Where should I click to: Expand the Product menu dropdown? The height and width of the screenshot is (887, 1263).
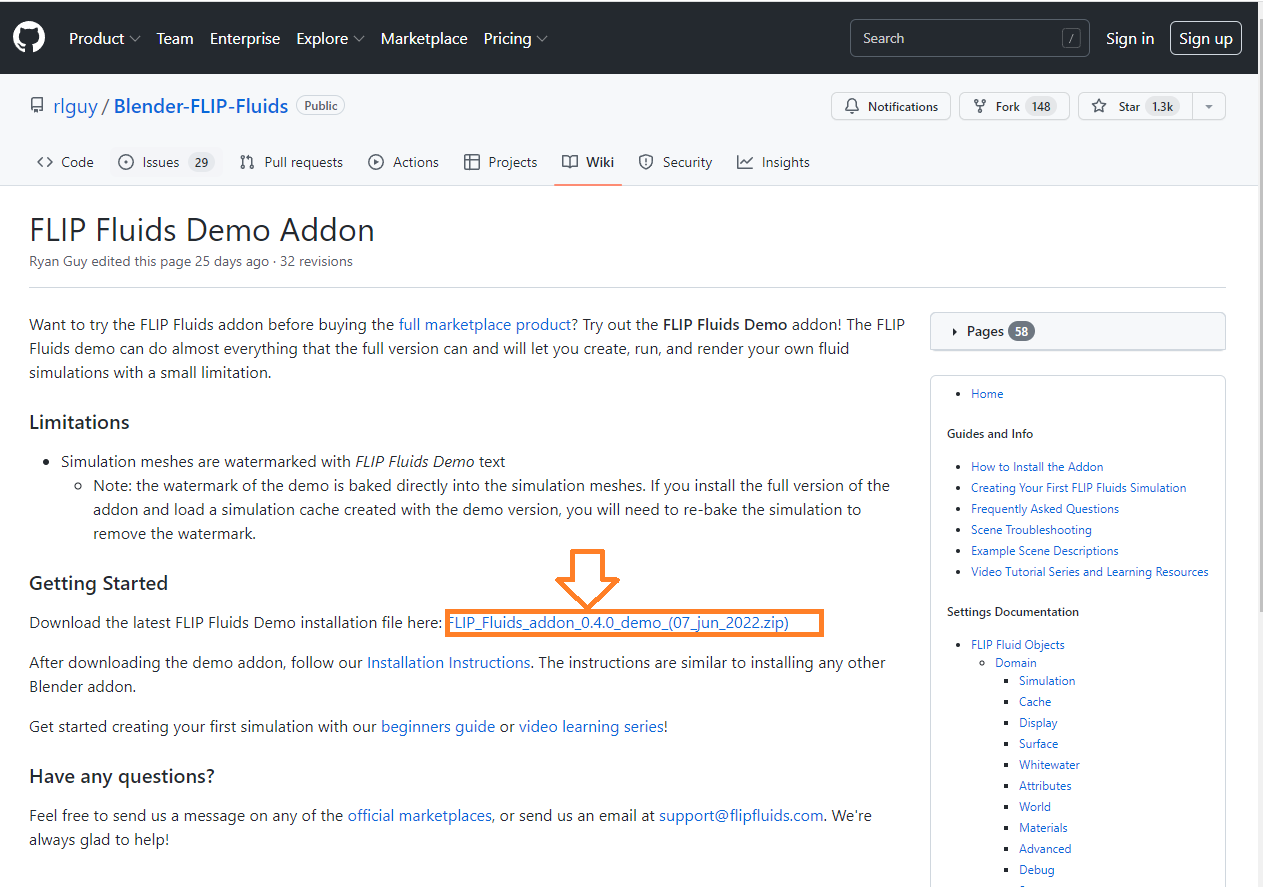point(104,38)
